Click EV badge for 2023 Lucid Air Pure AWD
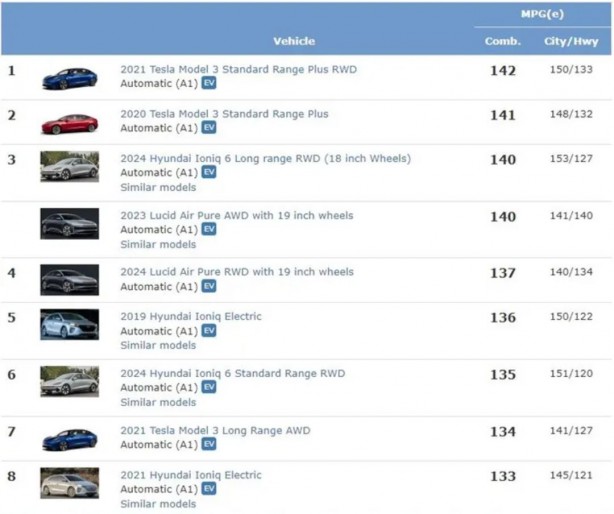Viewport: 614px width, 514px height. (209, 229)
